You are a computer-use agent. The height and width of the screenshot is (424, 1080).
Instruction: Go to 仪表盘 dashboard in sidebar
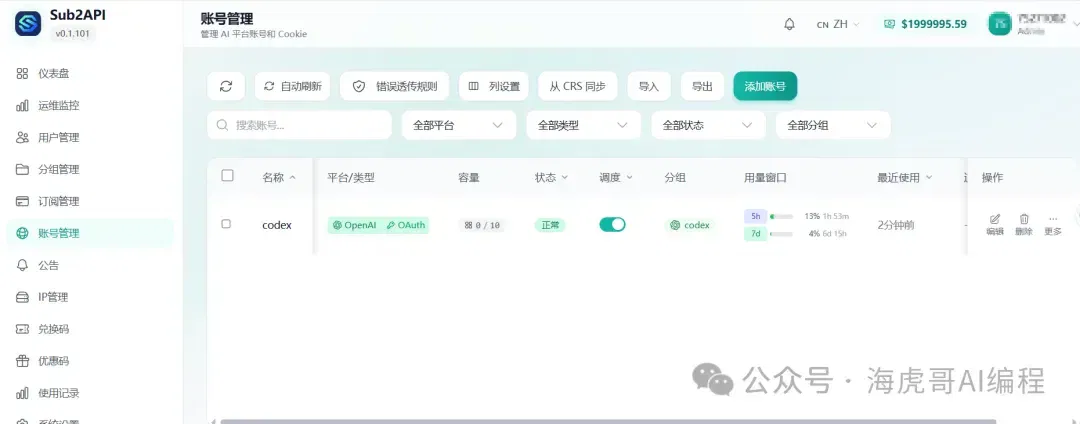coord(90,74)
